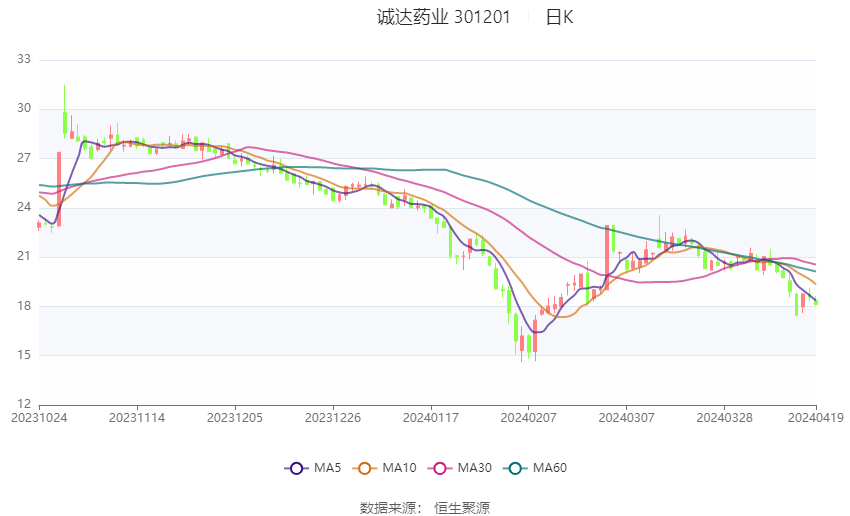Hide the MA30 line via its label
The image size is (850, 516).
click(474, 468)
